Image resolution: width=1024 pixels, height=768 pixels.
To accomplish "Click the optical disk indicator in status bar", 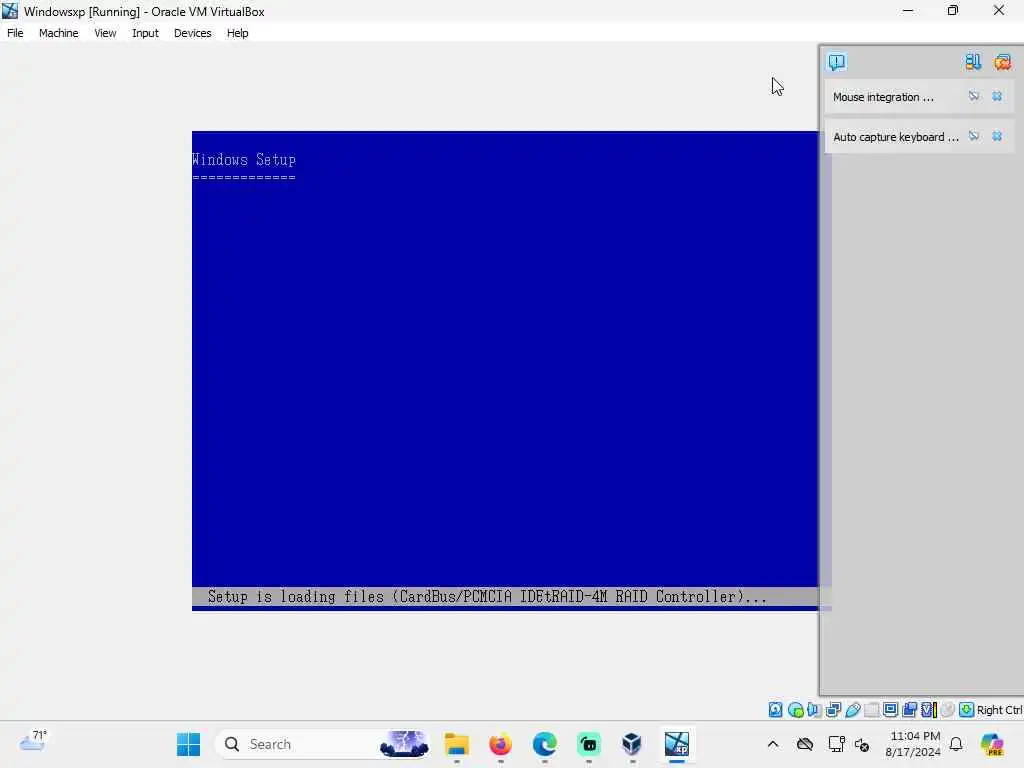I will [x=795, y=710].
